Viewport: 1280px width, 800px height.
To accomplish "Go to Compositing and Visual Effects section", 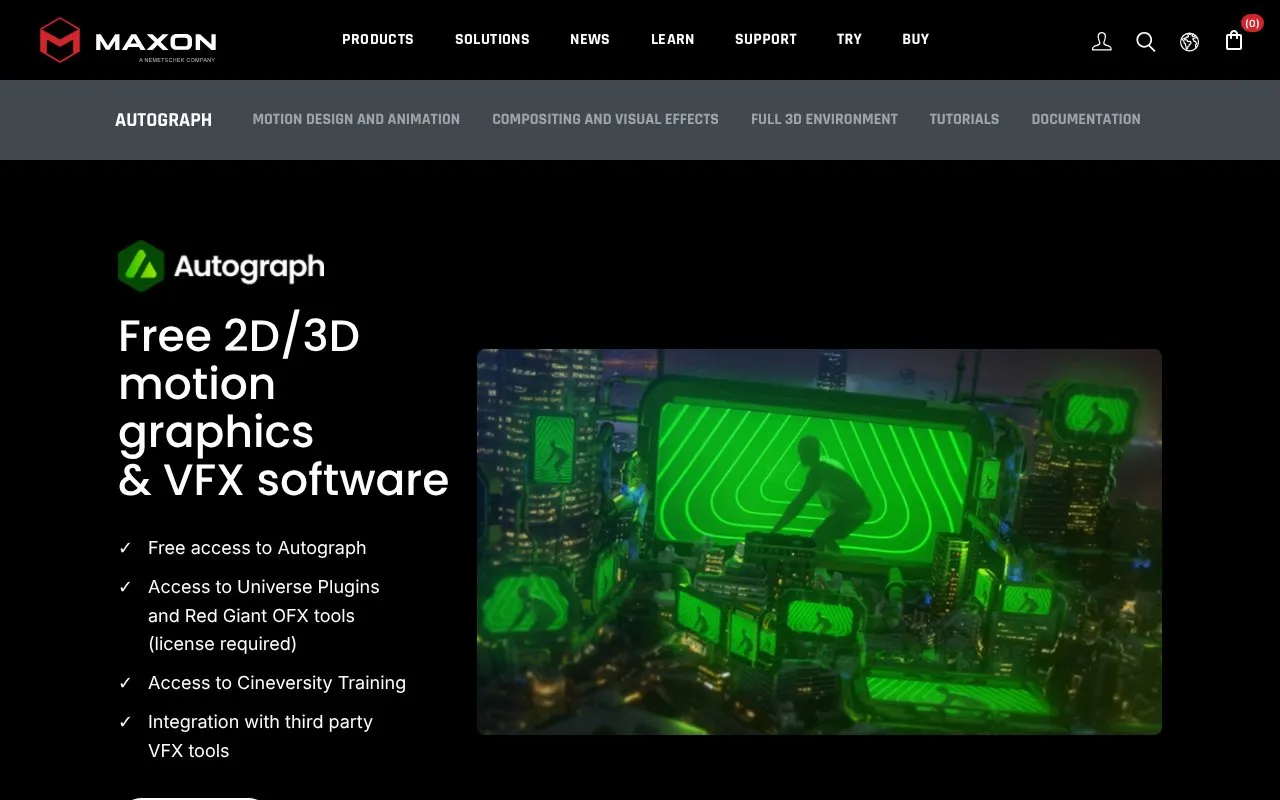I will [605, 119].
